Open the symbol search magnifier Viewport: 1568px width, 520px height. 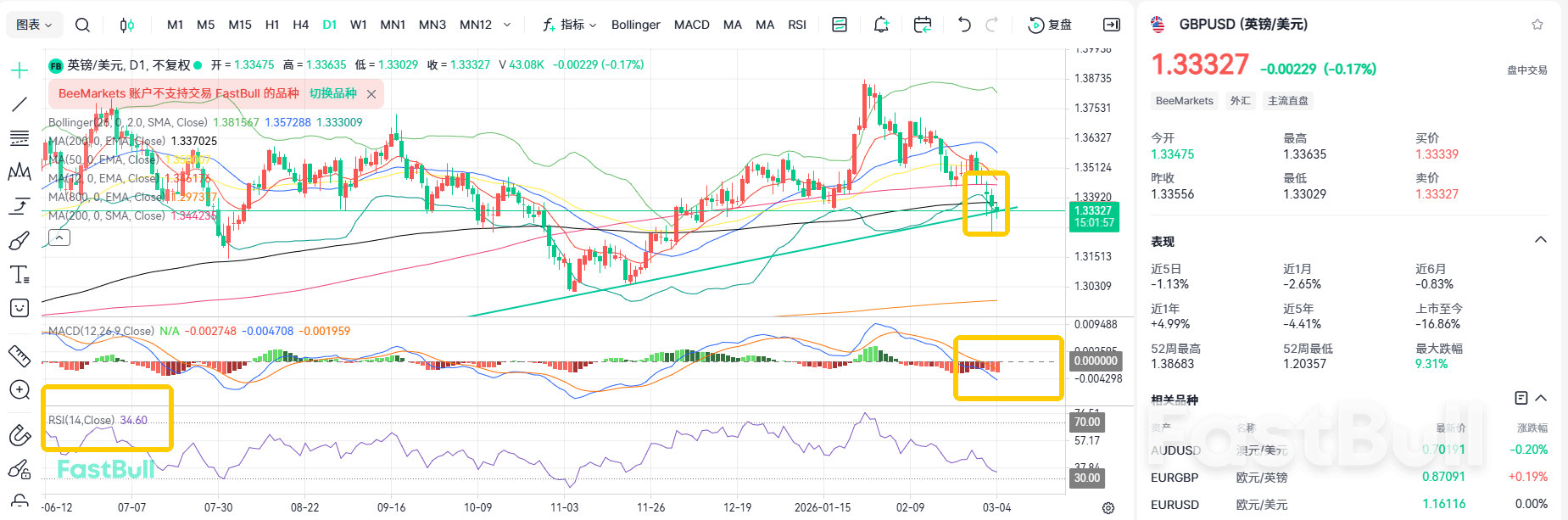point(82,25)
